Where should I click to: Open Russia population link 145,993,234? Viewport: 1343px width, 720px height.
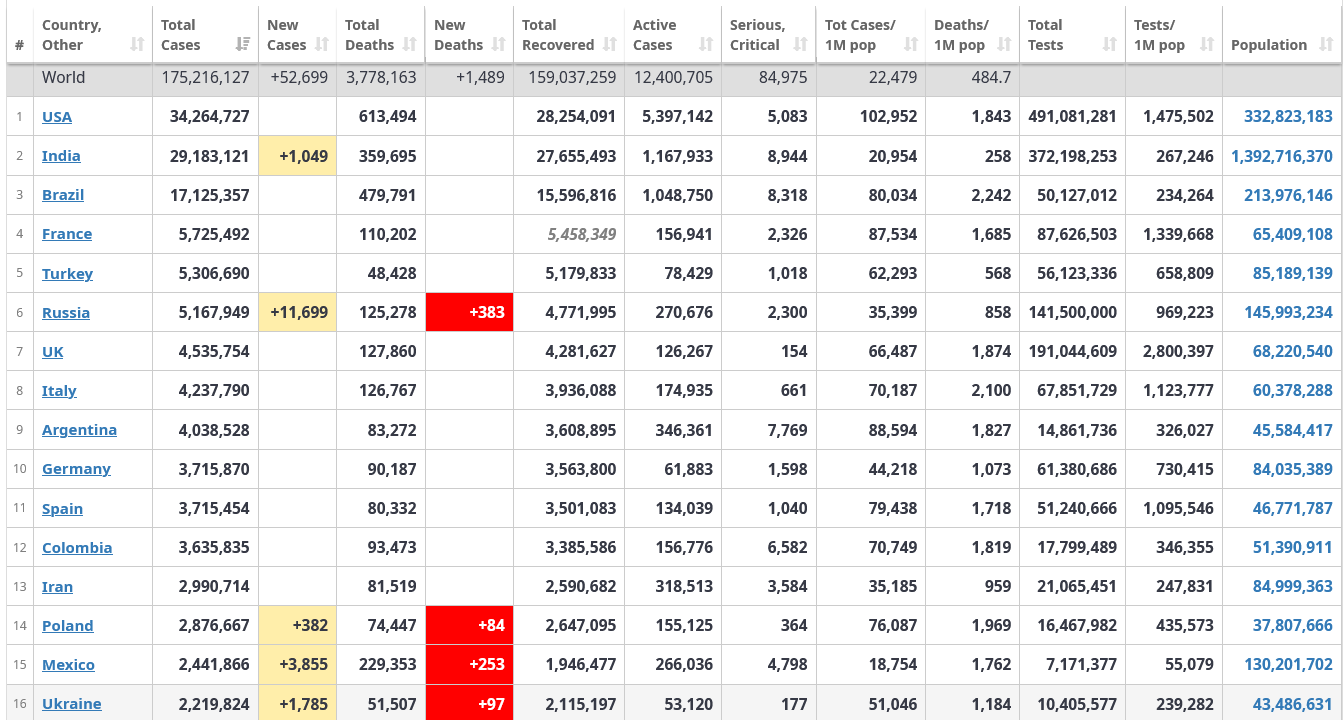pyautogui.click(x=1288, y=313)
